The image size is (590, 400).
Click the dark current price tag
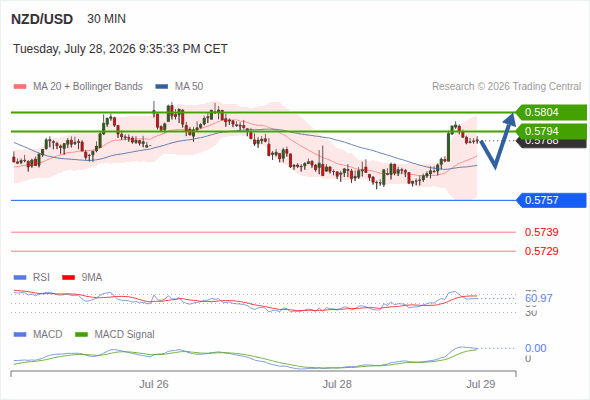click(552, 143)
